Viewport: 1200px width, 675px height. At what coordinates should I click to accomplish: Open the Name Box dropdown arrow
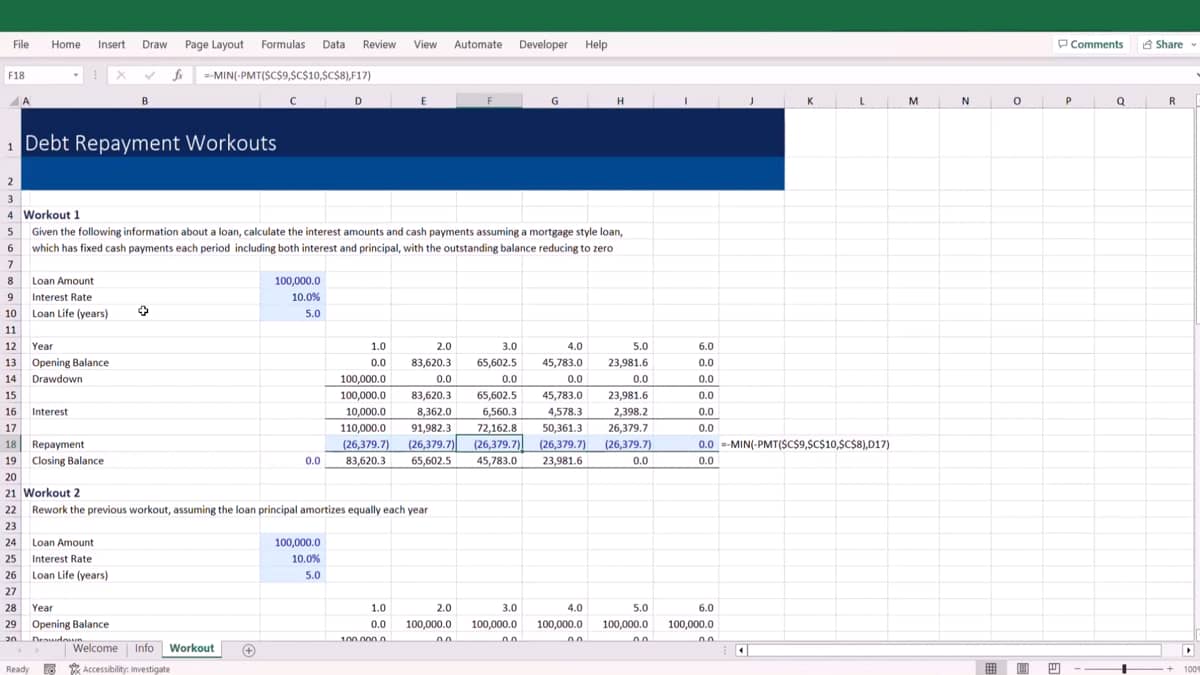pyautogui.click(x=76, y=75)
